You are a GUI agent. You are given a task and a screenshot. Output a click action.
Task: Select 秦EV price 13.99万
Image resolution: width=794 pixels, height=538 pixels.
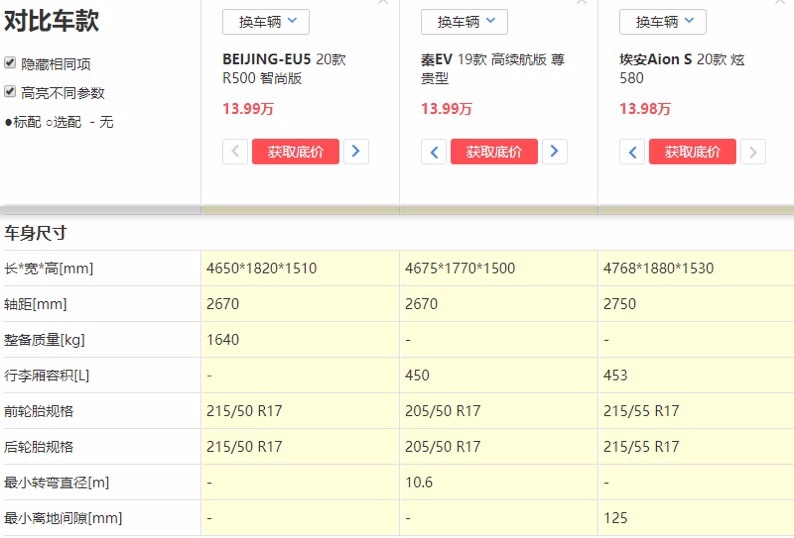click(x=447, y=108)
